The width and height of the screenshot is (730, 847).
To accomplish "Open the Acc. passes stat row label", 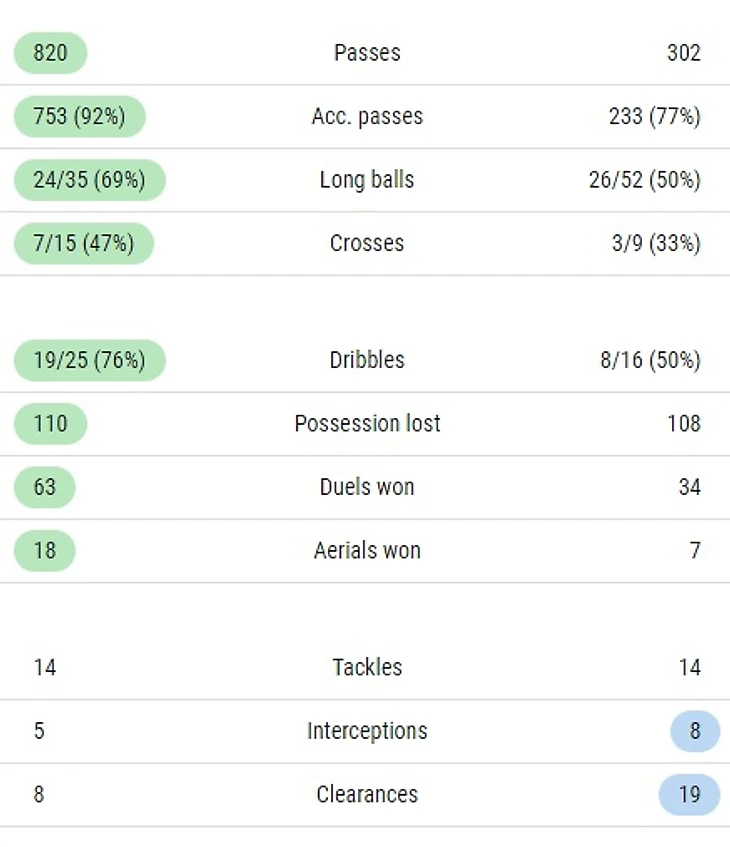I will click(x=367, y=116).
